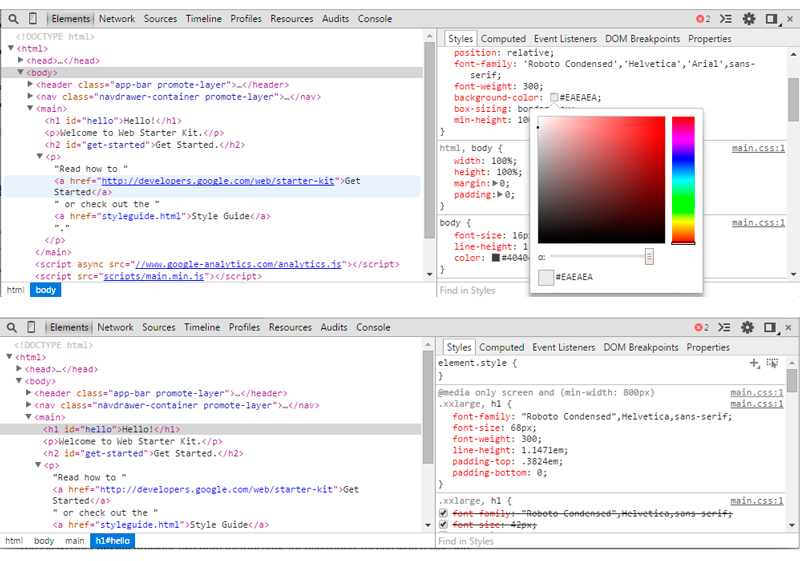Select the h1#hello breadcrumb item
The image size is (800, 561).
tap(110, 541)
